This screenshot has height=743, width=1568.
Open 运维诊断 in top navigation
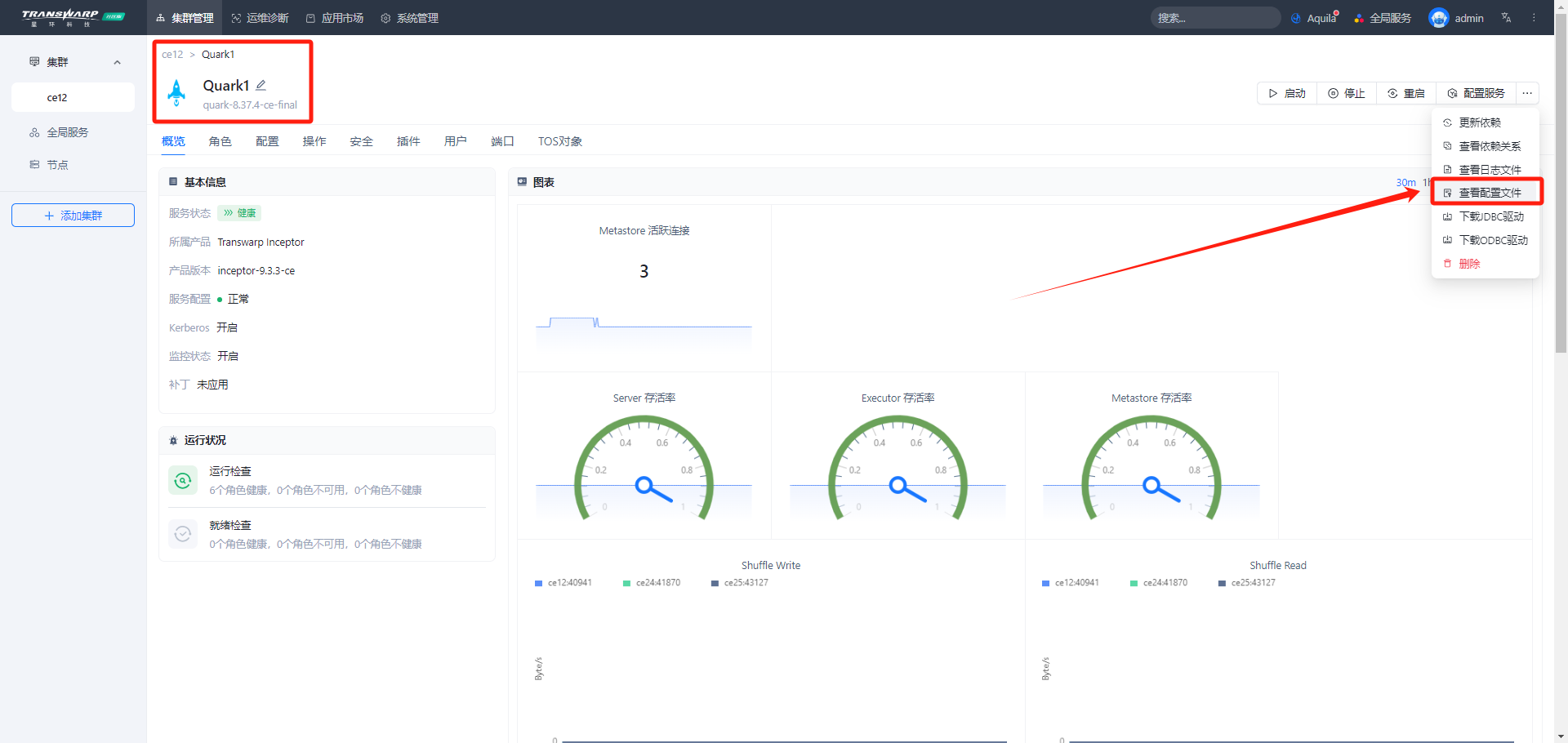[260, 18]
